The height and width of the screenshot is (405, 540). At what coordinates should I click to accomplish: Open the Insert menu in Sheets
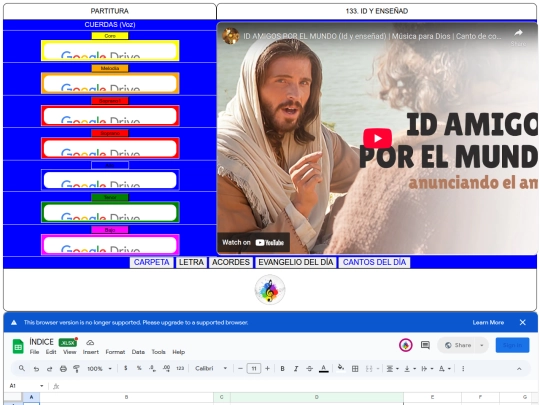click(91, 352)
